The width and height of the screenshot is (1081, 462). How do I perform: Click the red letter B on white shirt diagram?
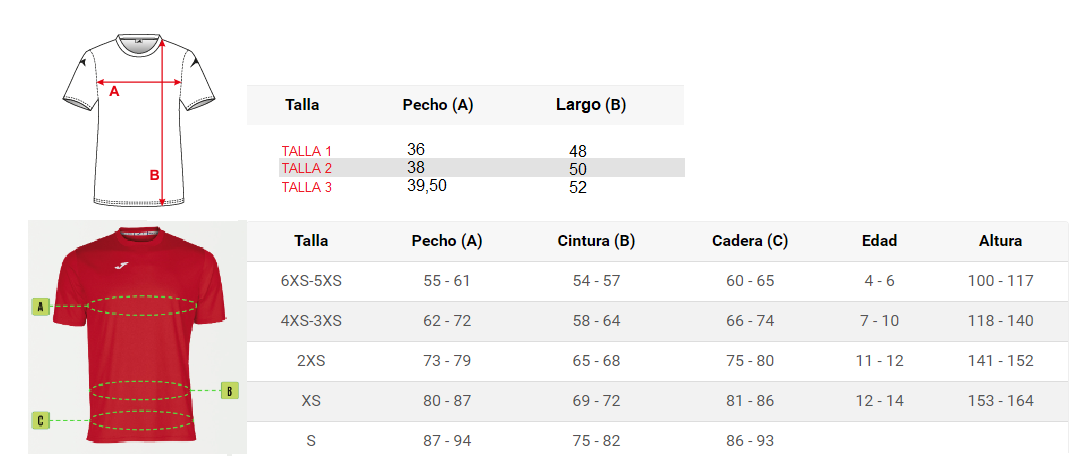point(154,175)
